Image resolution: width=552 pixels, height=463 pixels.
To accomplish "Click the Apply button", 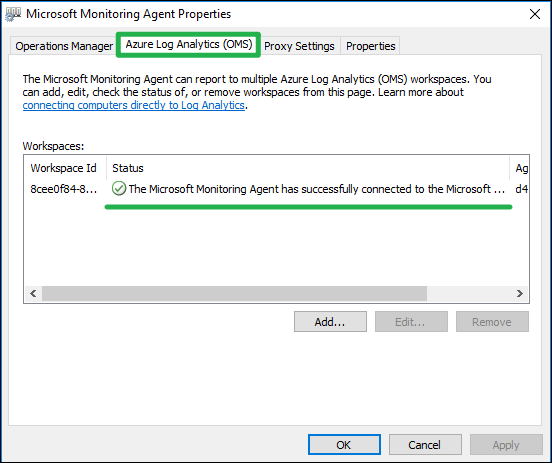I will (x=506, y=445).
